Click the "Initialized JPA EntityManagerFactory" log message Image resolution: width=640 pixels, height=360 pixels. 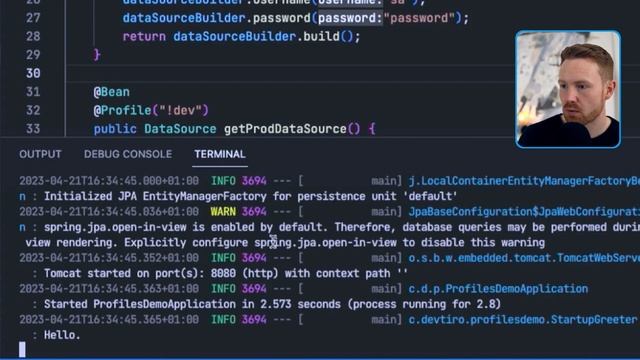(250, 196)
